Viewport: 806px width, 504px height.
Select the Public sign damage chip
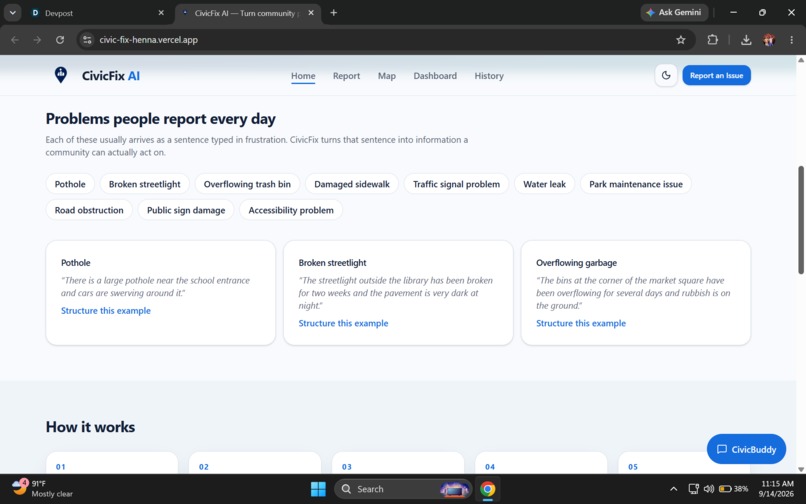(x=186, y=210)
